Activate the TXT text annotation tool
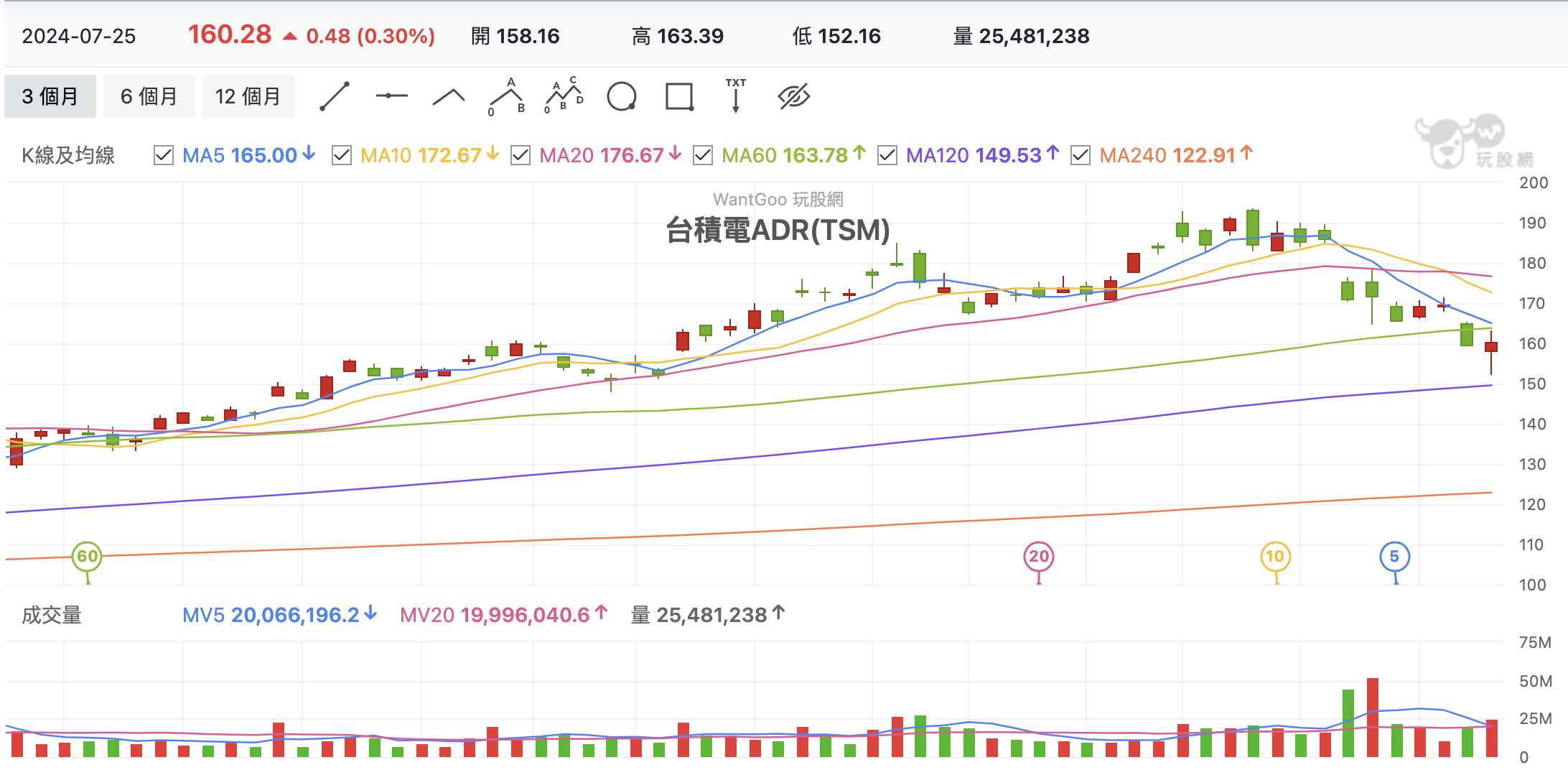Screen dimensions: 1568x770 click(736, 96)
